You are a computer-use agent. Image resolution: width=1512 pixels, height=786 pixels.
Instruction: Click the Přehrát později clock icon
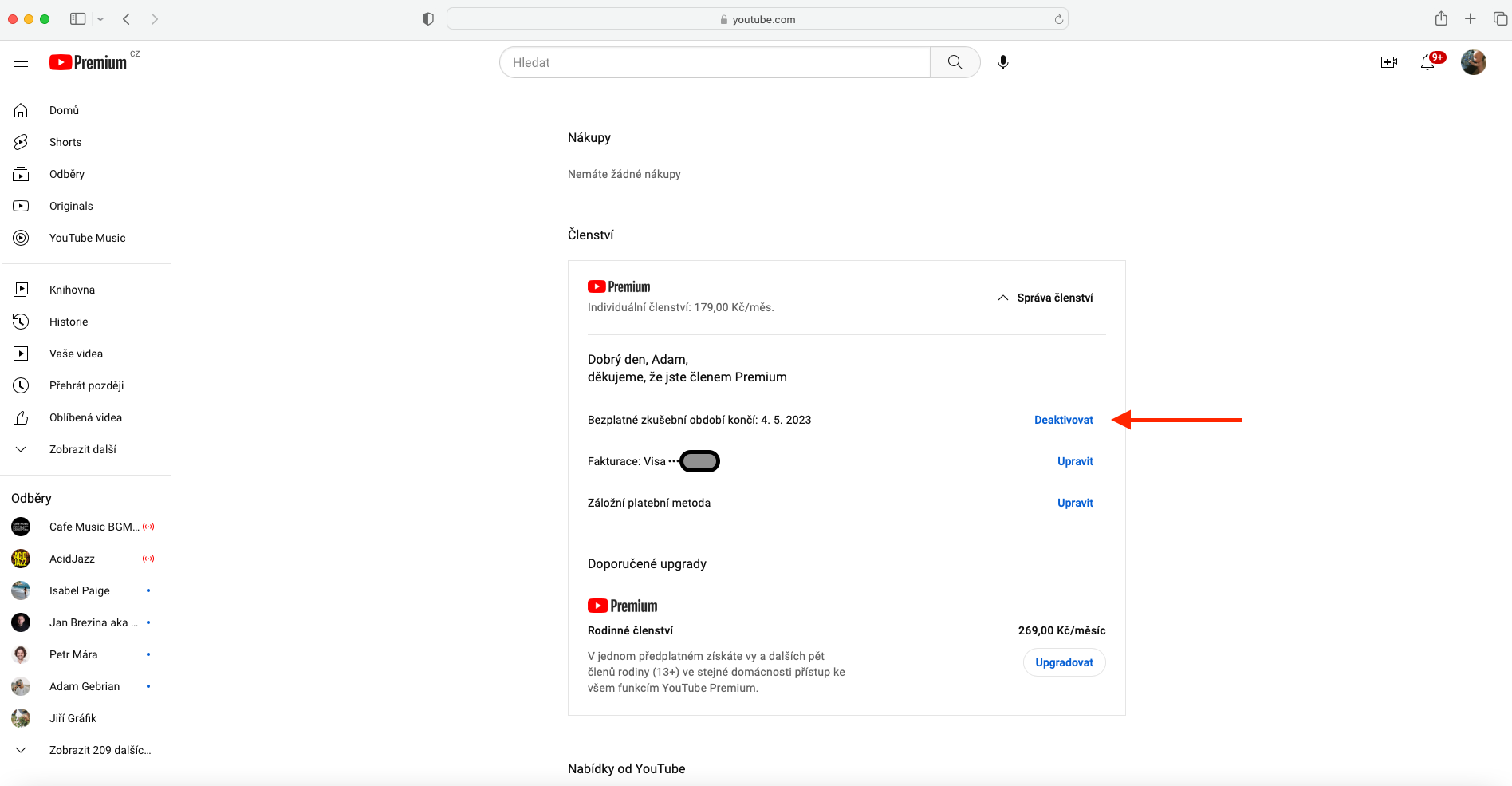point(21,385)
